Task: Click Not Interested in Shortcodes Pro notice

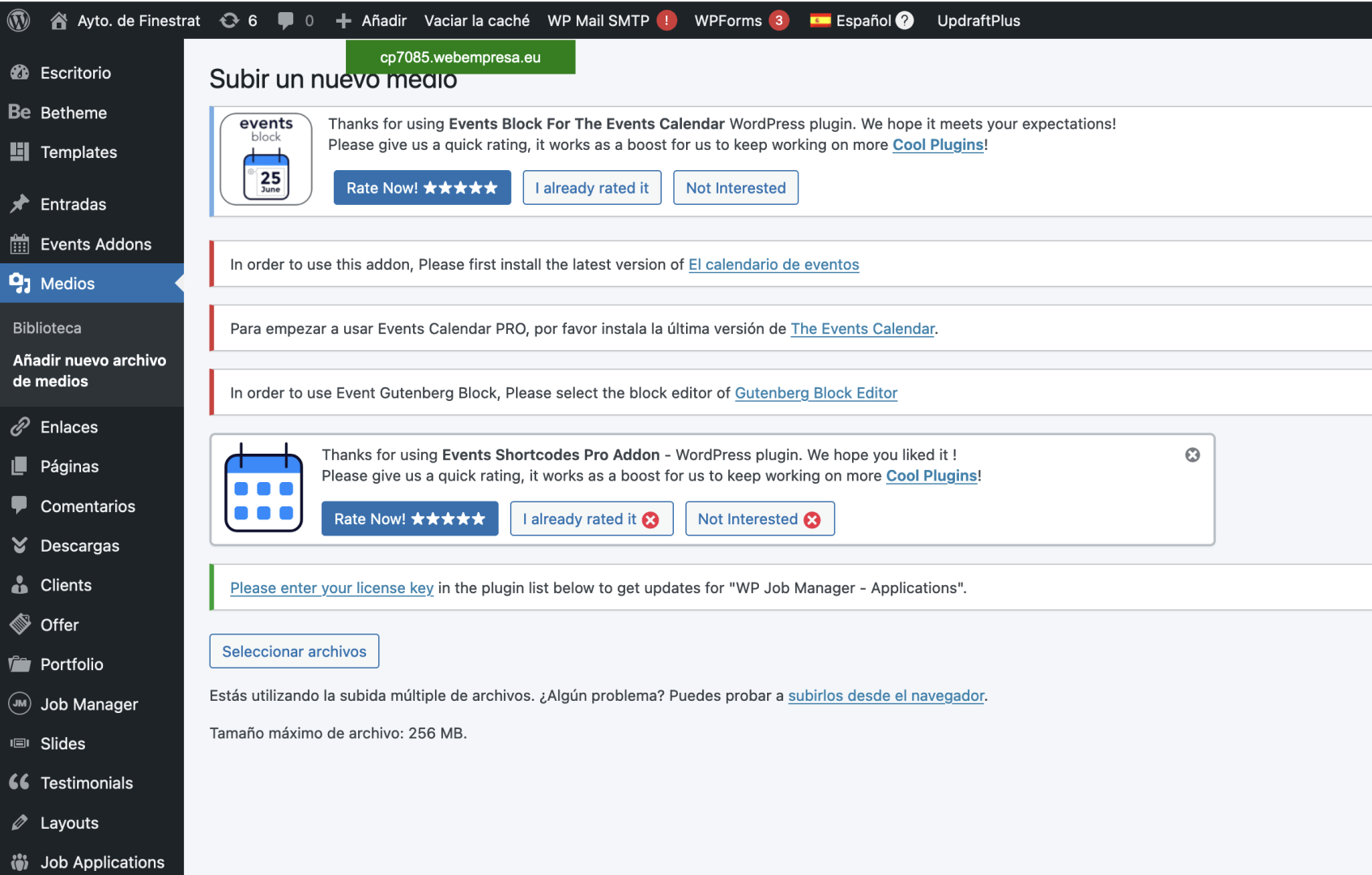Action: (x=760, y=519)
